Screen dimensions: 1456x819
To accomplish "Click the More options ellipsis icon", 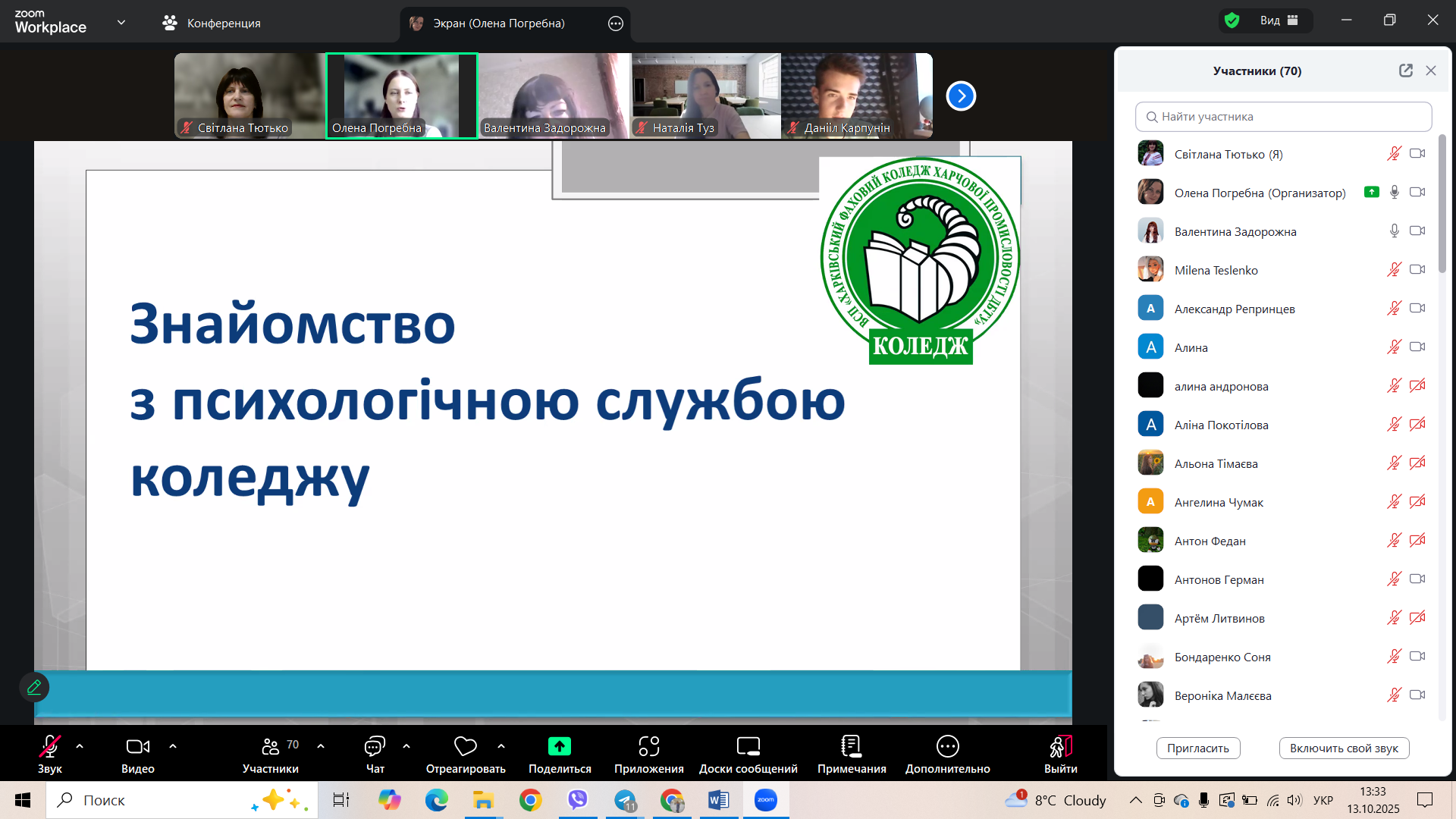I will (x=947, y=747).
